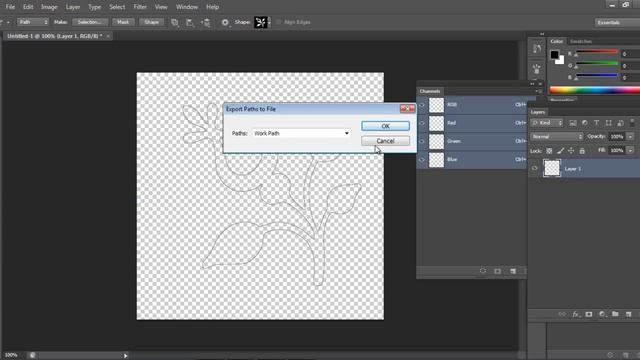The image size is (640, 360).
Task: Click the Red channel thumbnail
Action: [436, 123]
